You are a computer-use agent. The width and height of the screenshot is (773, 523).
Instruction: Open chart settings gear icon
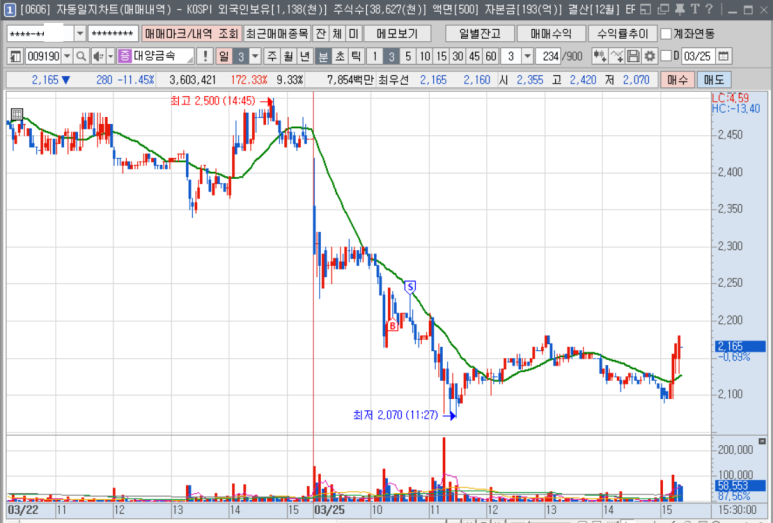(650, 56)
